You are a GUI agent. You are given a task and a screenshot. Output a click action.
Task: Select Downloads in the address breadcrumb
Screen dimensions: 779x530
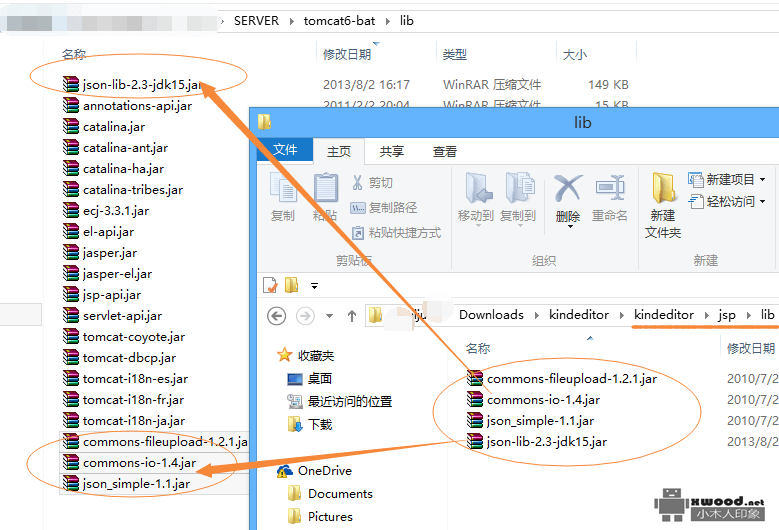[x=491, y=314]
